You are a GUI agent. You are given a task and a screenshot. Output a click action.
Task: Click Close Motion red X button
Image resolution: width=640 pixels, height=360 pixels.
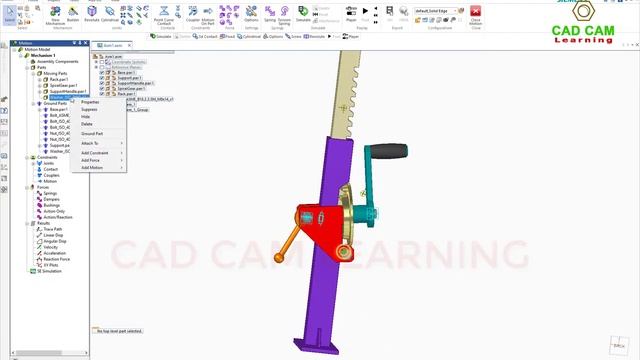[476, 16]
